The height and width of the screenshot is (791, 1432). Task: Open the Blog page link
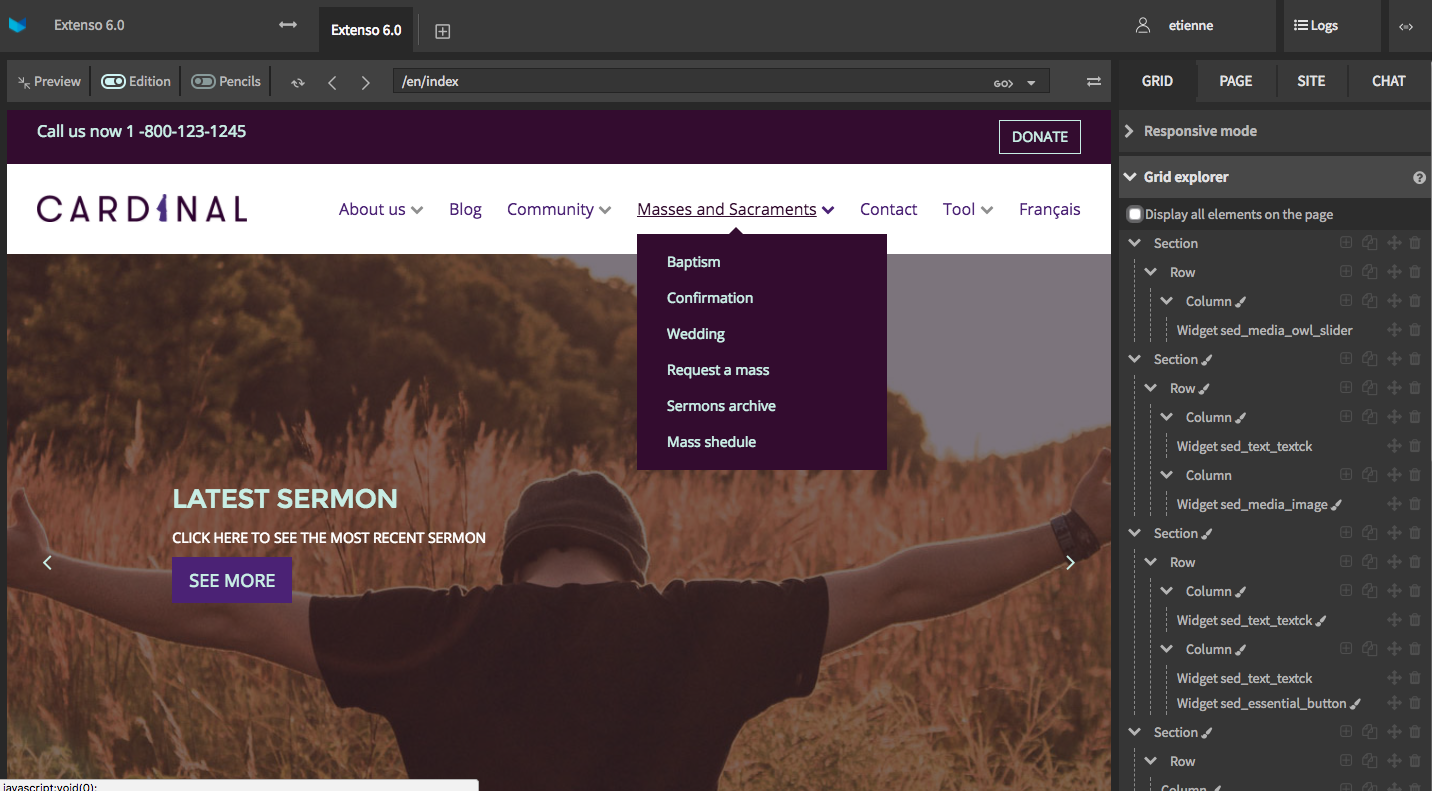(x=465, y=209)
